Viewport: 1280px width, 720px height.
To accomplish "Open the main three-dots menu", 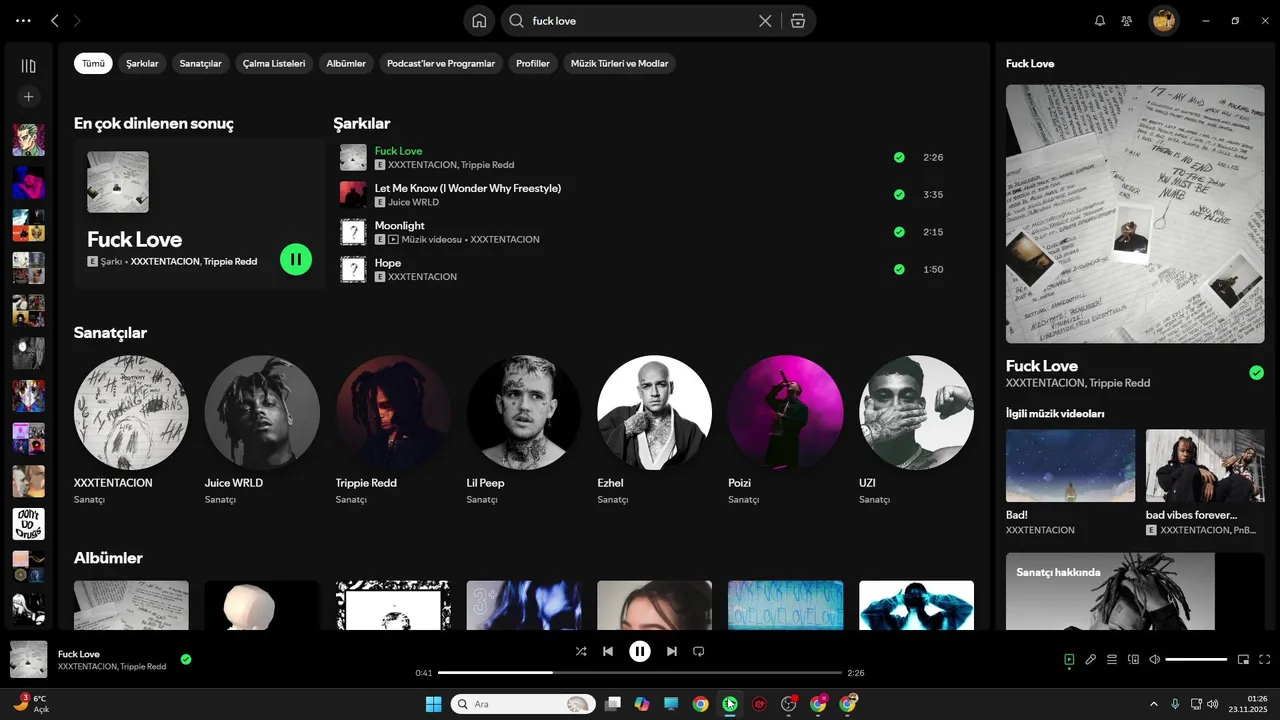I will tap(23, 20).
